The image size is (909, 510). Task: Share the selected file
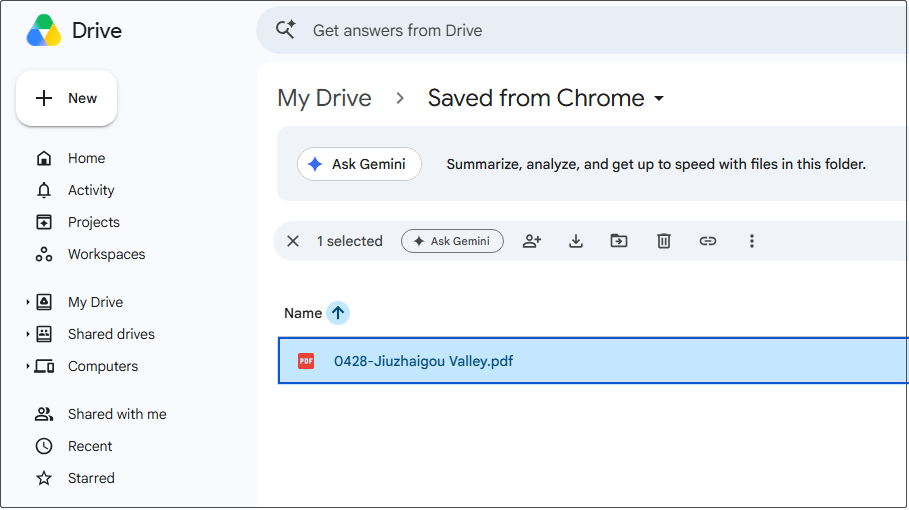coord(532,241)
